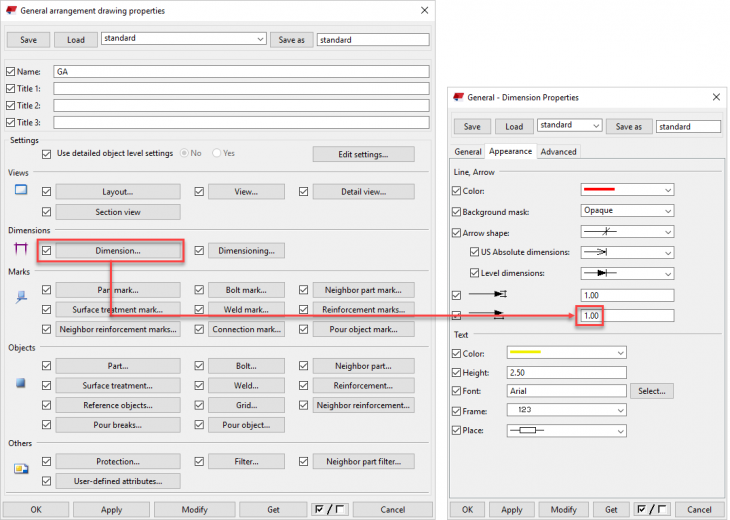Toggle the Level dimensions checkbox
Viewport: 730px width, 520px height.
tap(474, 273)
